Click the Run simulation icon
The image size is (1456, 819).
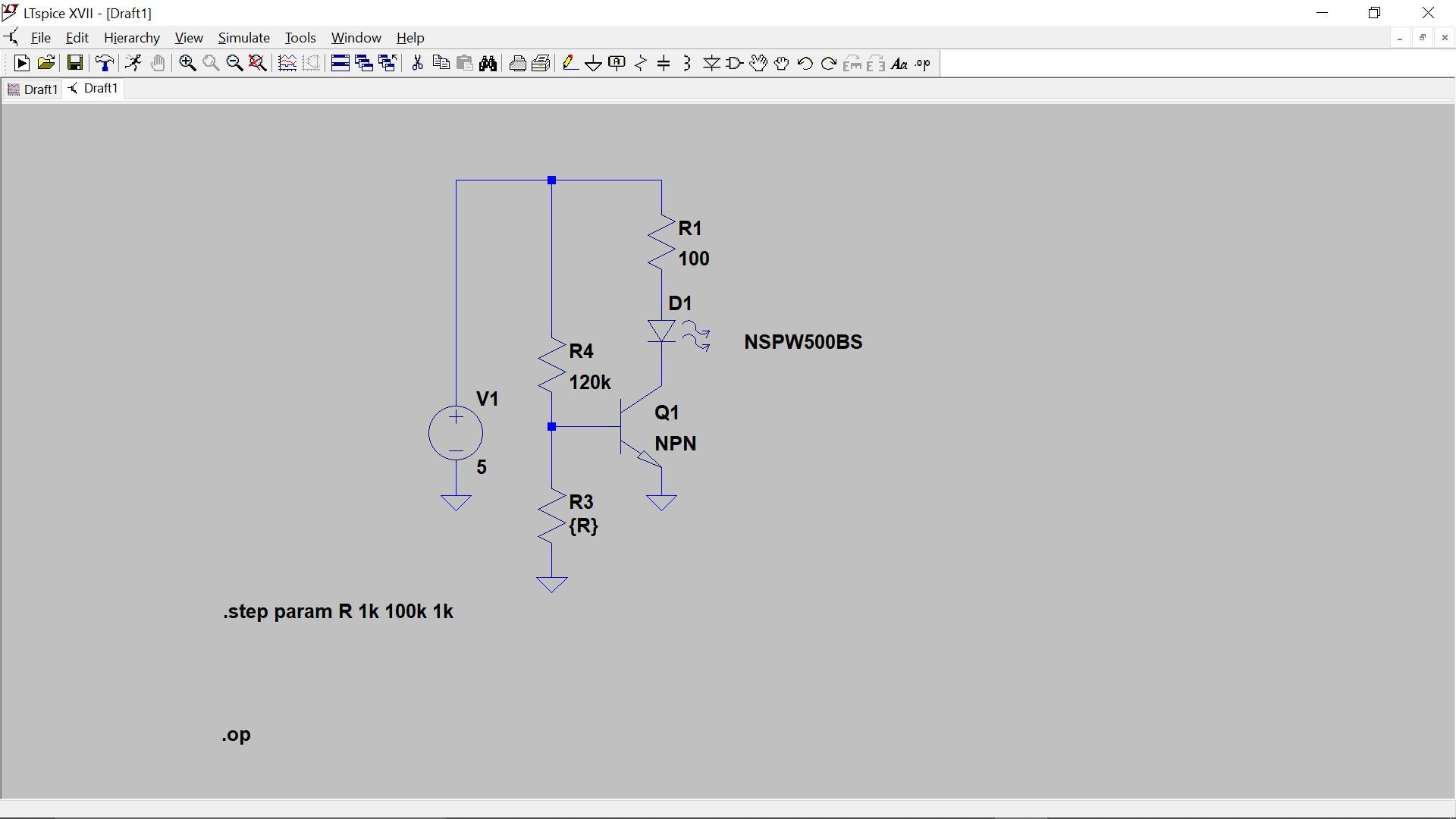(21, 64)
